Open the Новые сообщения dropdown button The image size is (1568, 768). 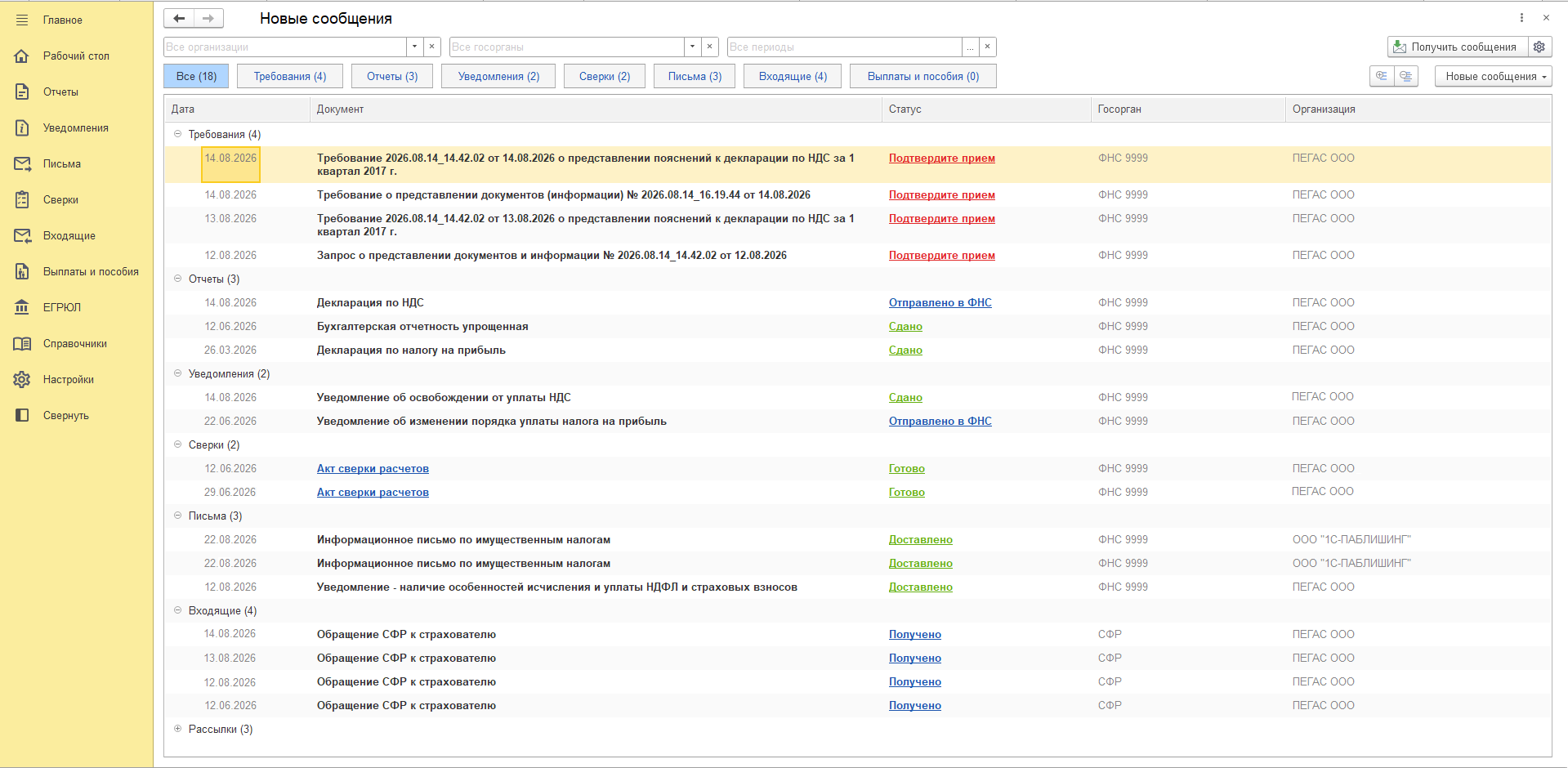click(x=1493, y=76)
